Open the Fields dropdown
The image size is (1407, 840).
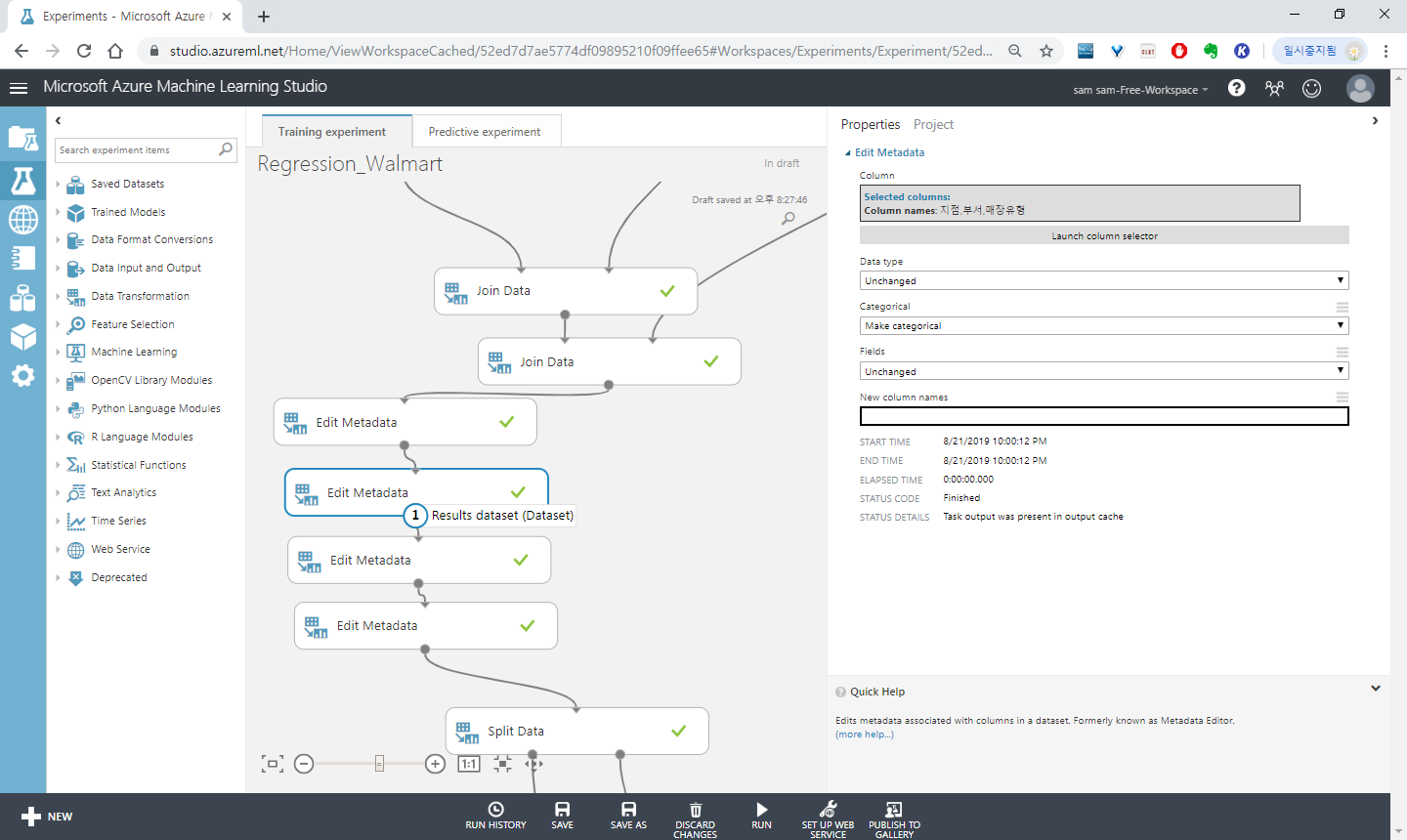coord(1104,371)
